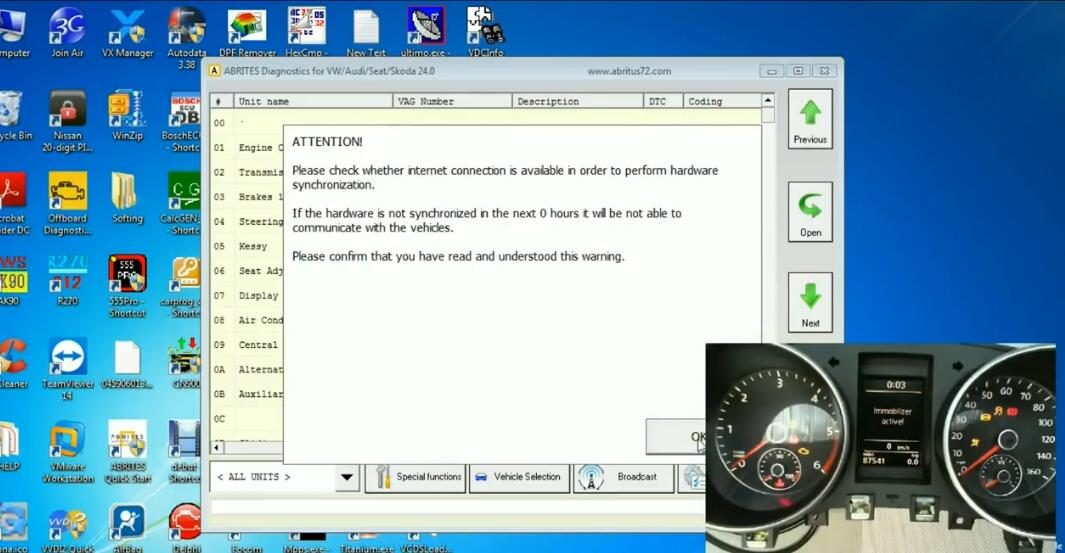Viewport: 1065px width, 553px height.
Task: Click the Previous arrow button
Action: [810, 120]
